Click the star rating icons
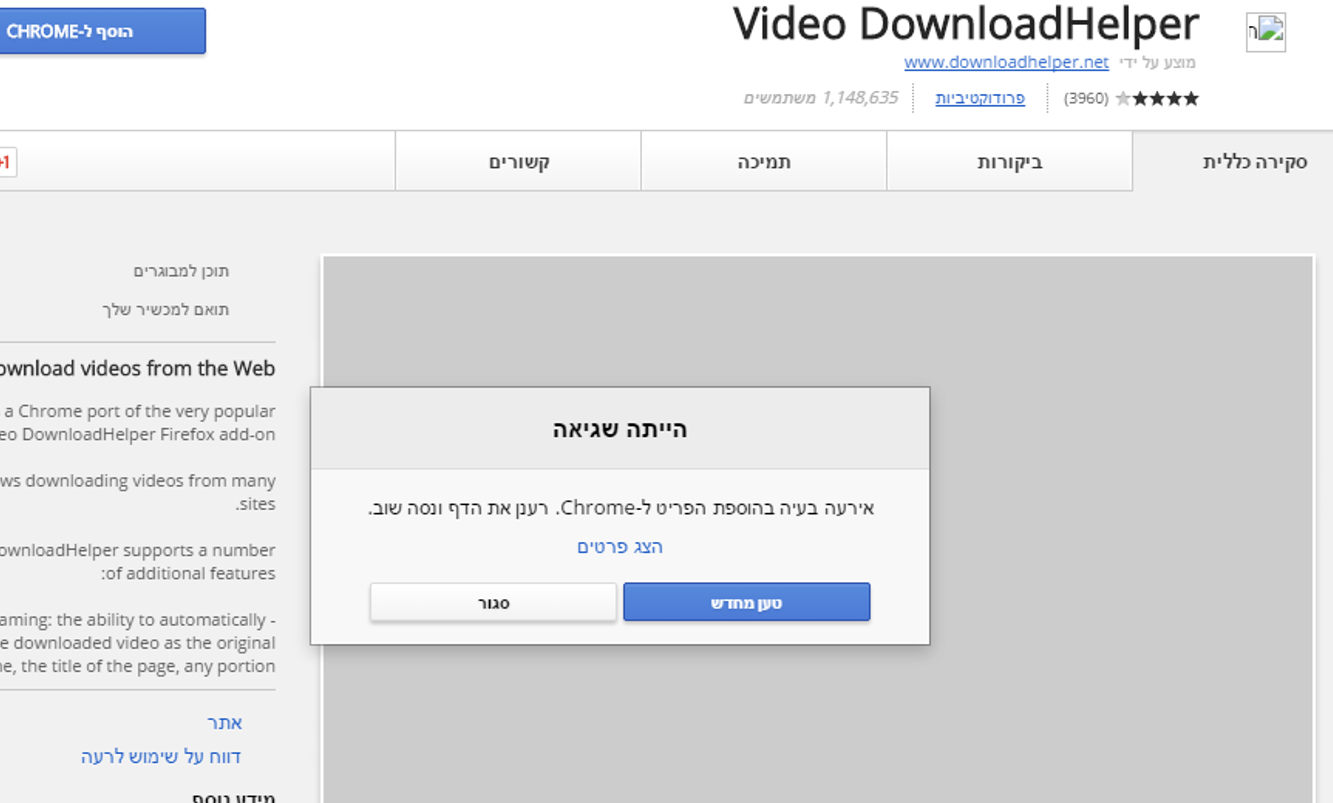 [1157, 98]
